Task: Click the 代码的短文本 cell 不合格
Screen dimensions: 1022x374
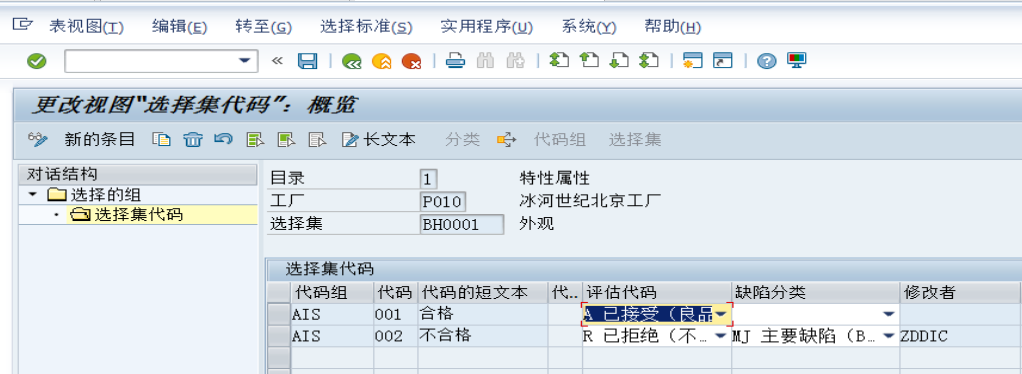Action: pos(482,336)
